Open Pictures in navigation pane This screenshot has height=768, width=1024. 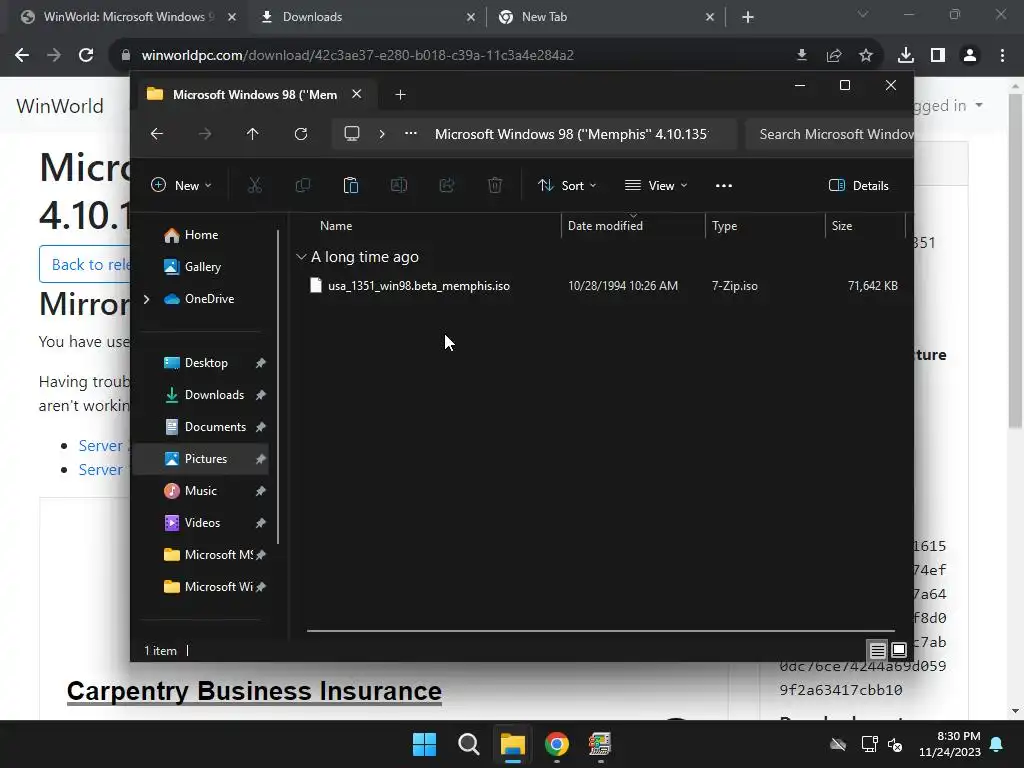pyautogui.click(x=206, y=458)
